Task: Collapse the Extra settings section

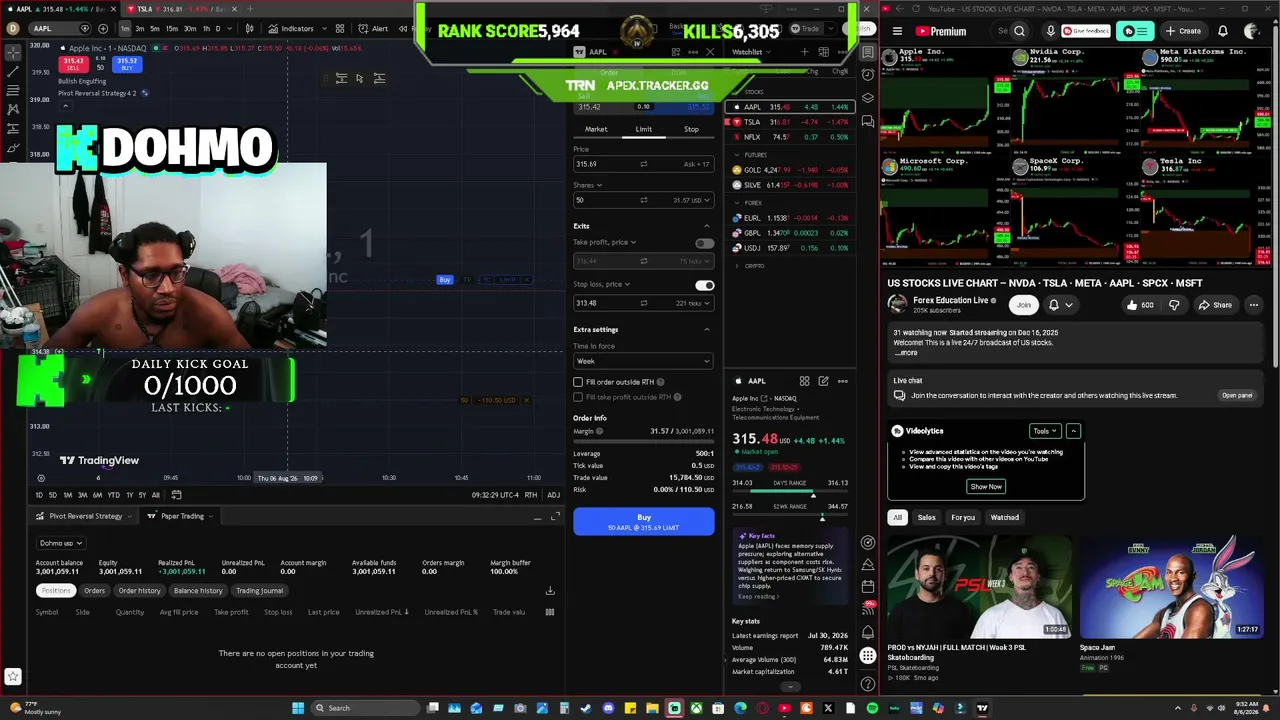Action: click(x=707, y=329)
